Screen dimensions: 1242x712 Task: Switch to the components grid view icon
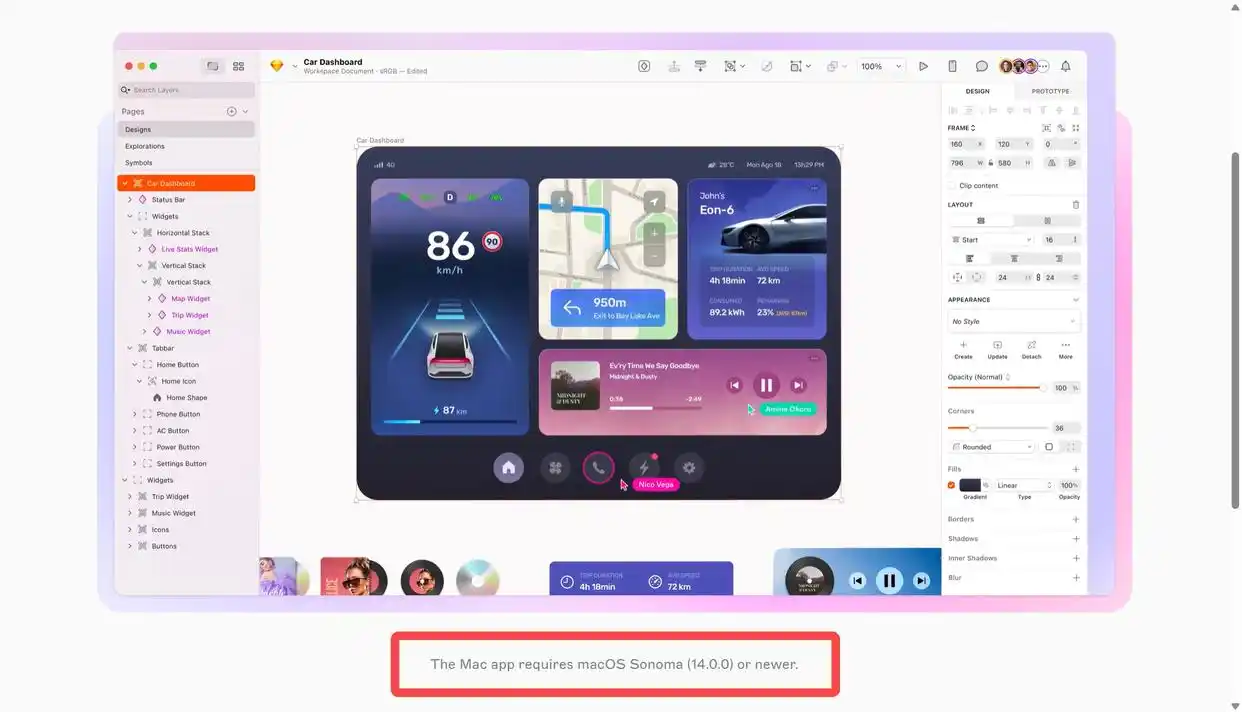coord(238,66)
